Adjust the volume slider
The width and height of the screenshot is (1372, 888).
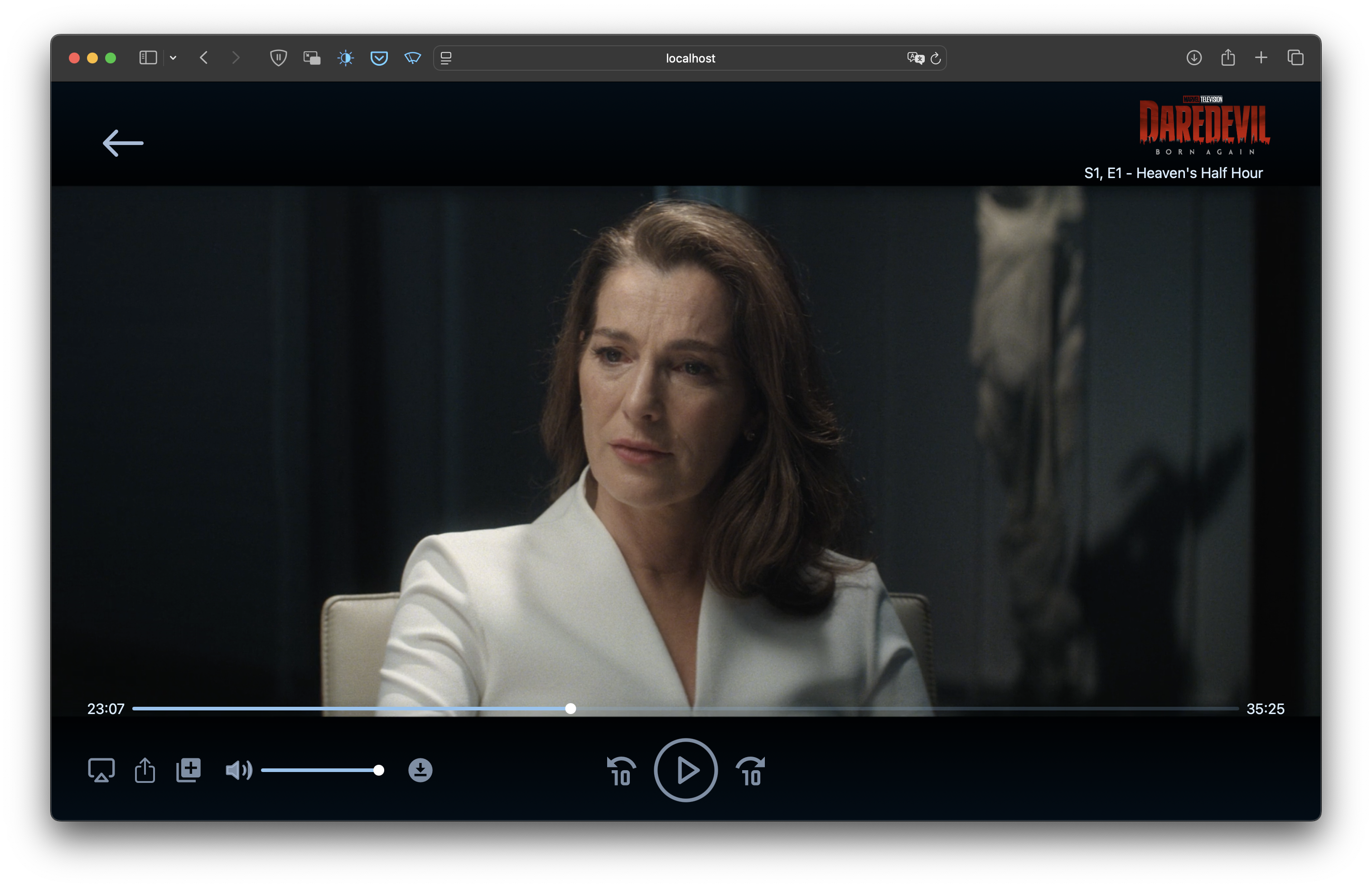point(322,770)
